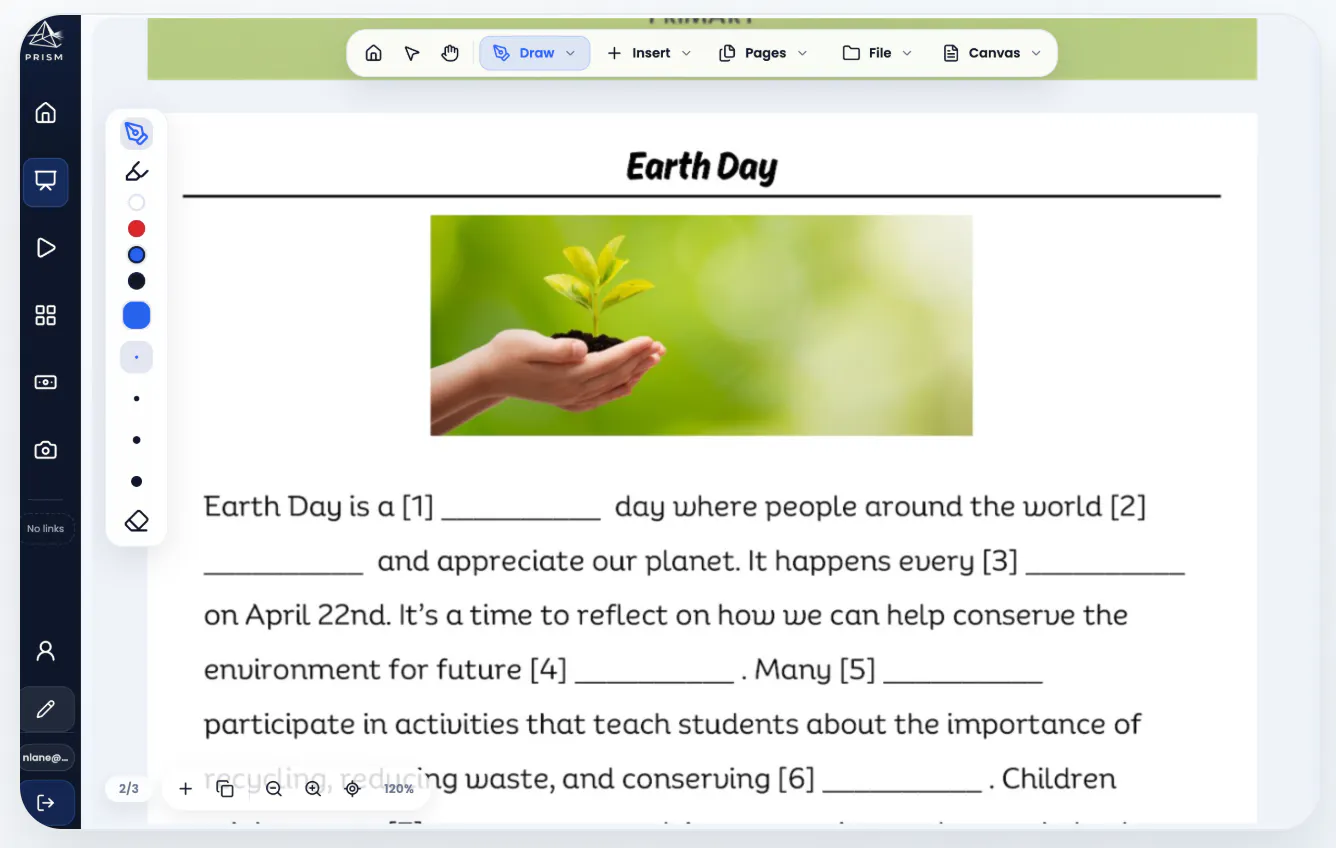Viewport: 1336px width, 848px height.
Task: Click the Prism logo in sidebar
Action: (45, 42)
